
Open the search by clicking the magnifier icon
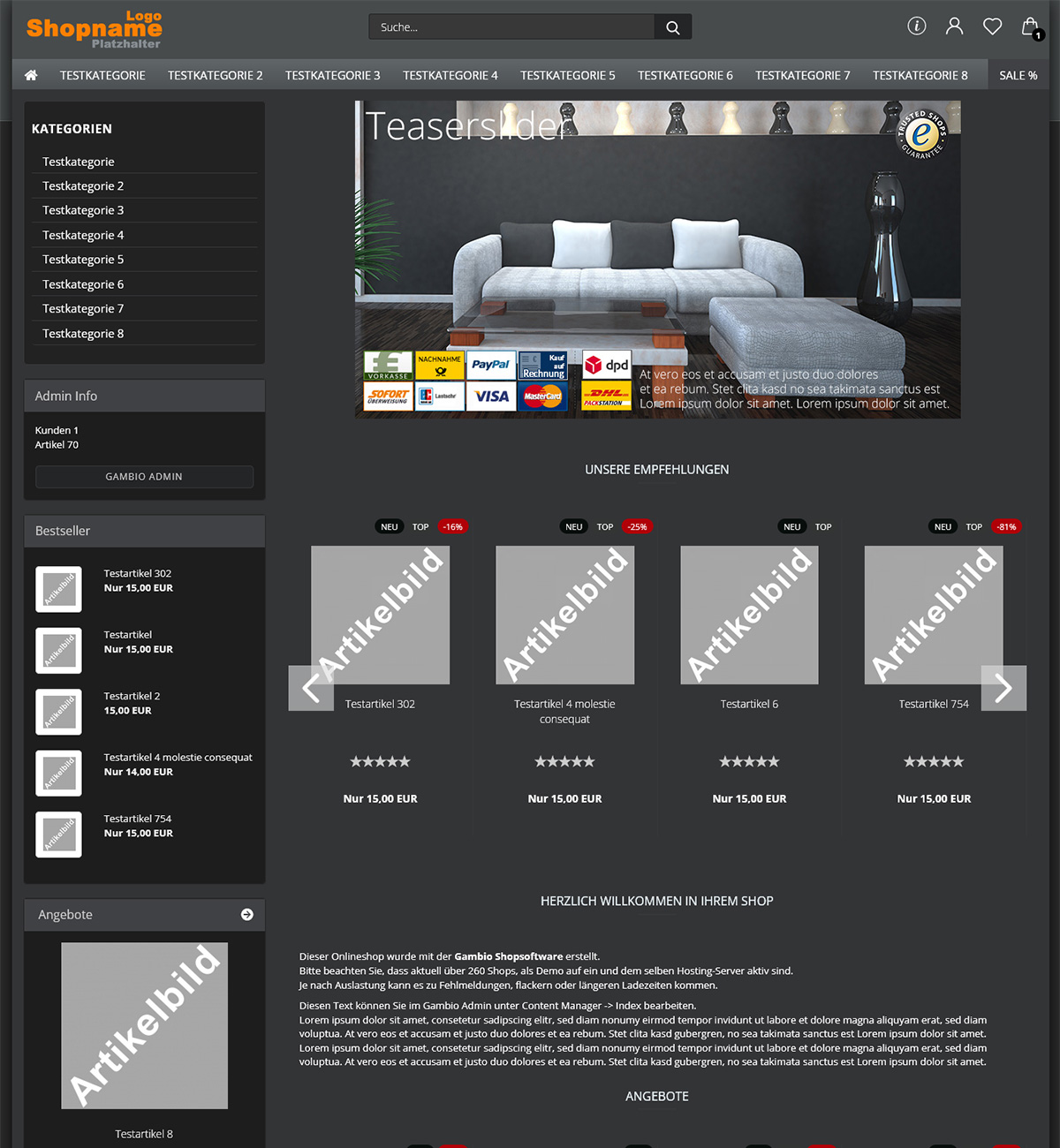(672, 26)
